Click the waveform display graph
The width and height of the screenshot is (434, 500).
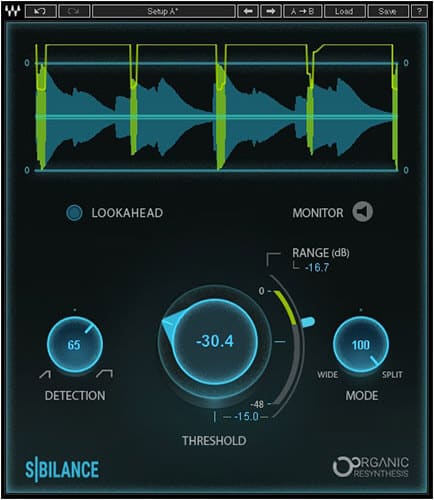217,107
